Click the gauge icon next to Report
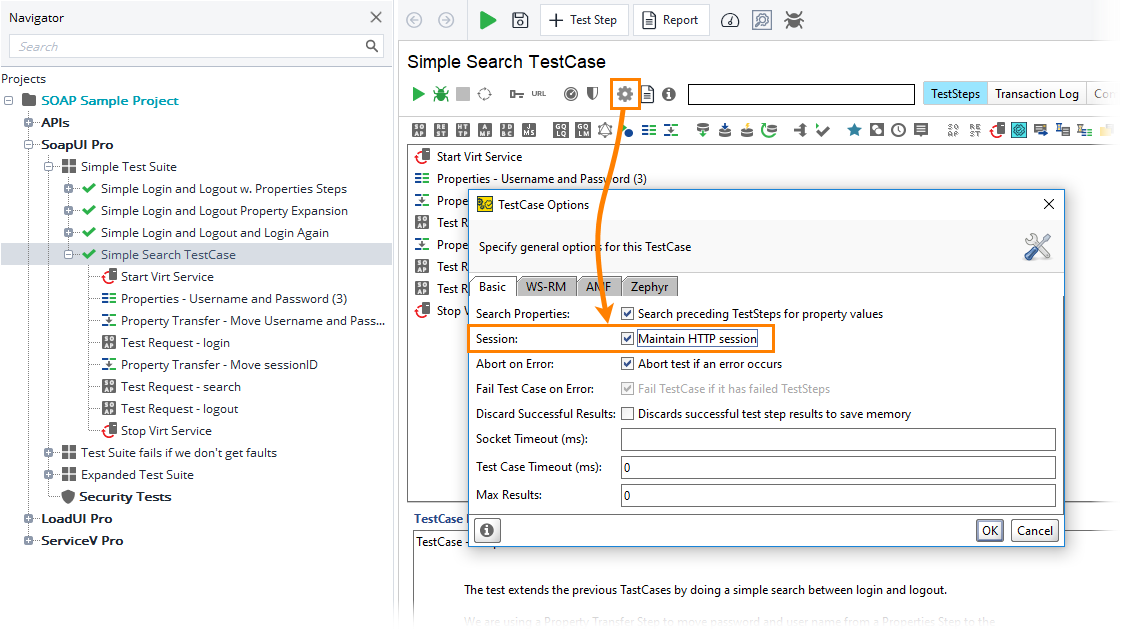 (730, 20)
